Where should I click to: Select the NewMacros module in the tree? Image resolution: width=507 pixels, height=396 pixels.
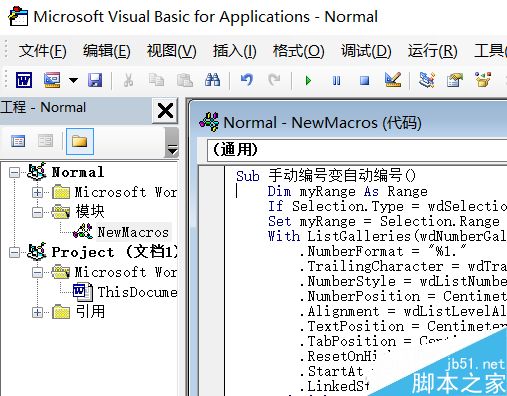click(133, 232)
